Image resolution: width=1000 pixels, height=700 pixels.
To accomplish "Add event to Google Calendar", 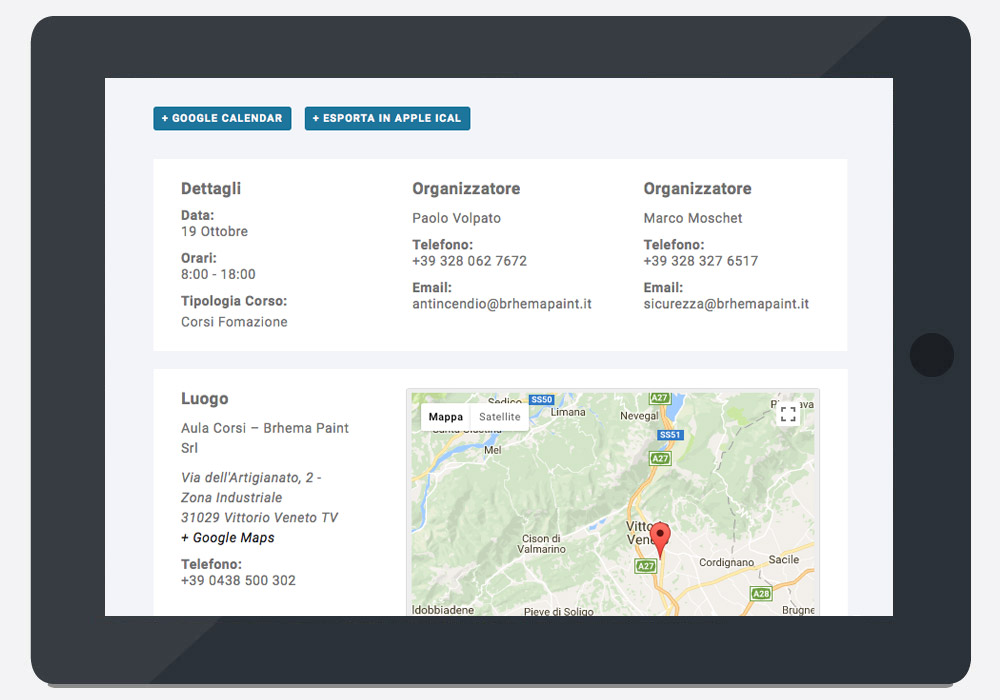I will pyautogui.click(x=222, y=118).
